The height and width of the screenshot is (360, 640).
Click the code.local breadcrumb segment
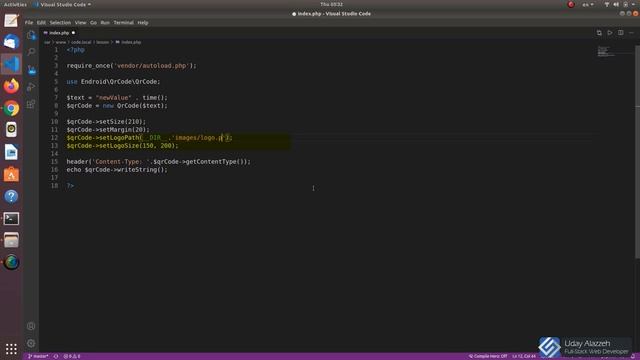81,42
